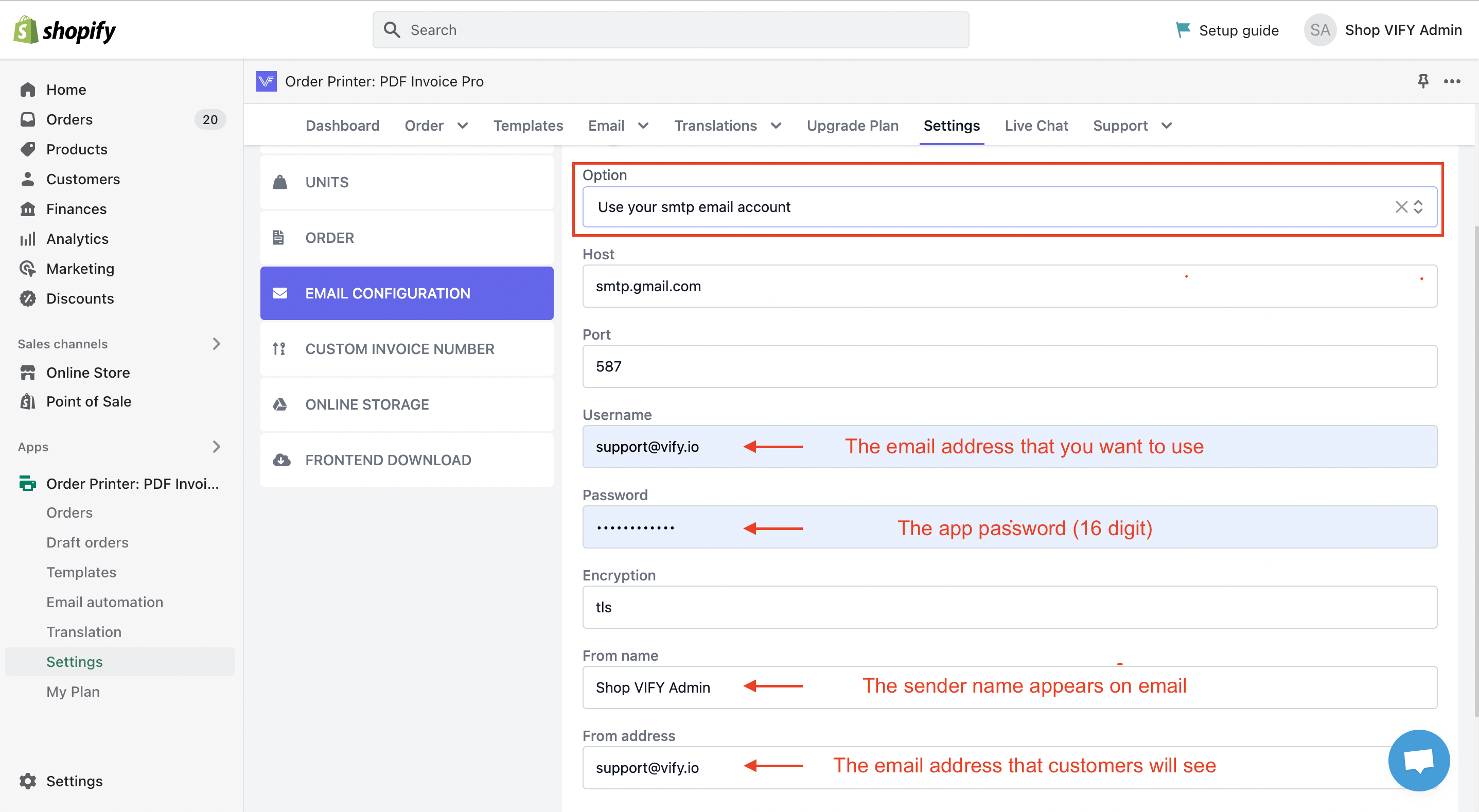Expand the Sales channels section
The height and width of the screenshot is (812, 1479).
coord(216,343)
